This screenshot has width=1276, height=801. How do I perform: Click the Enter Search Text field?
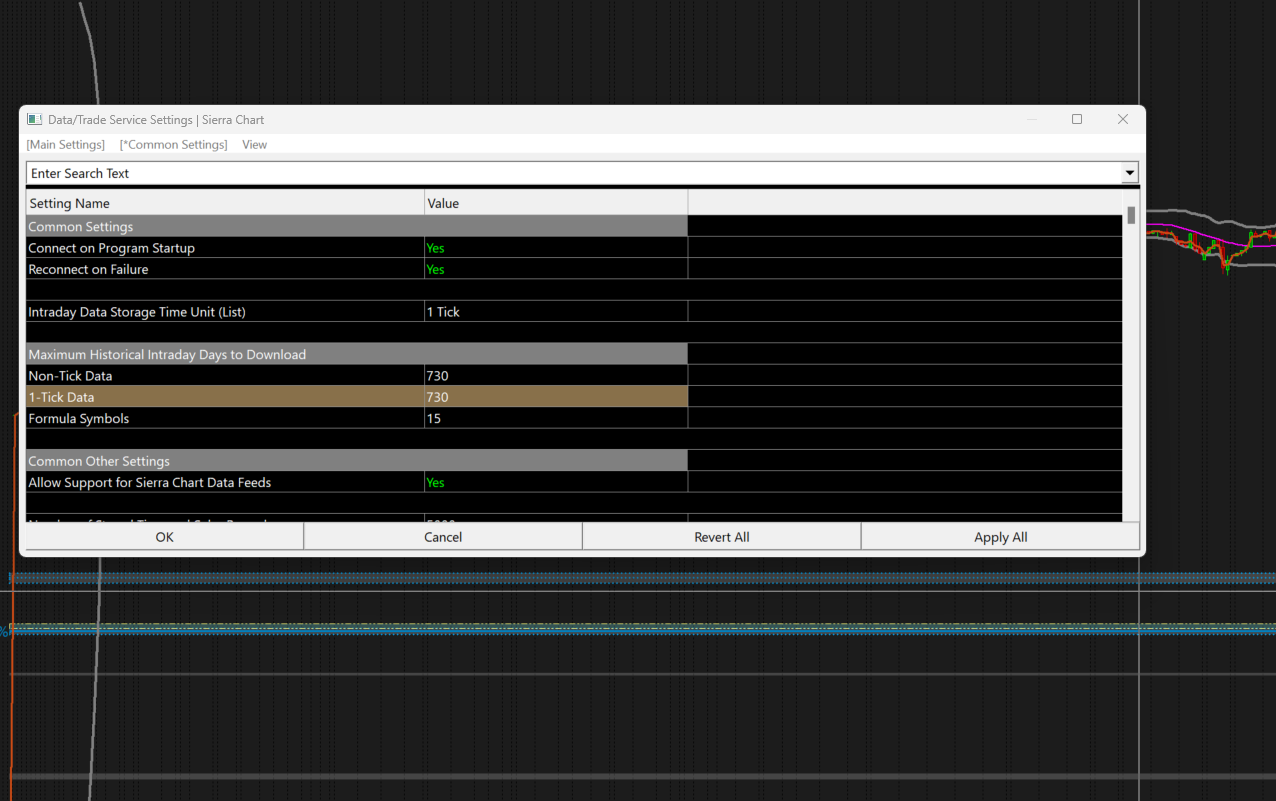click(x=574, y=173)
